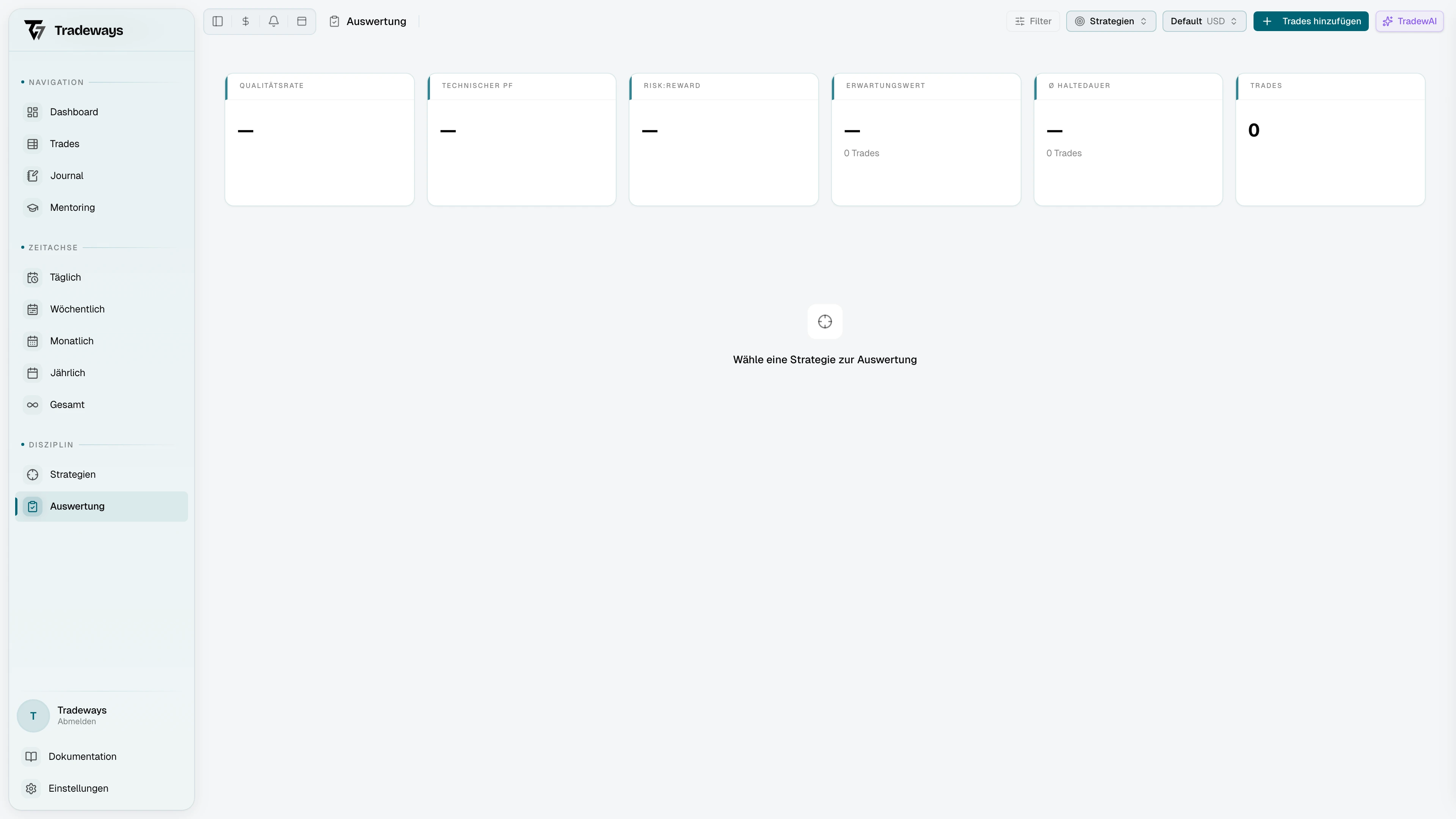Open the Default USD account dropdown
This screenshot has height=819, width=1456.
[x=1204, y=22]
